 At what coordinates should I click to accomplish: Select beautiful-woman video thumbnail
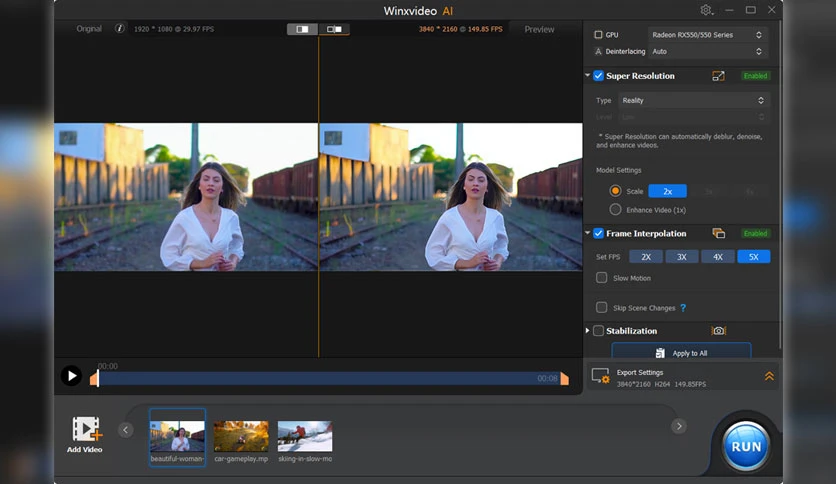[x=177, y=438]
